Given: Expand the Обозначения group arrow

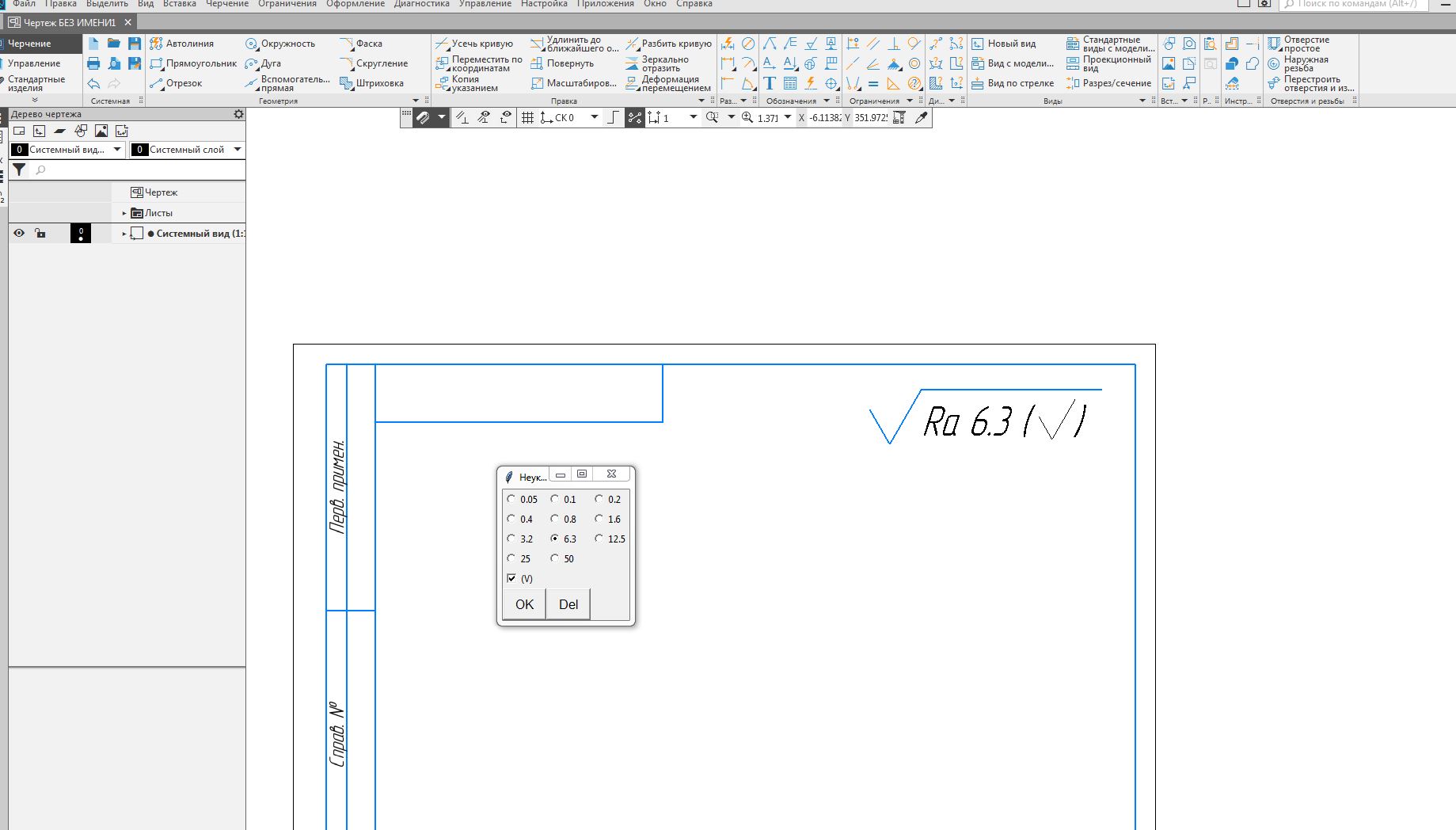Looking at the screenshot, I should pos(827,101).
